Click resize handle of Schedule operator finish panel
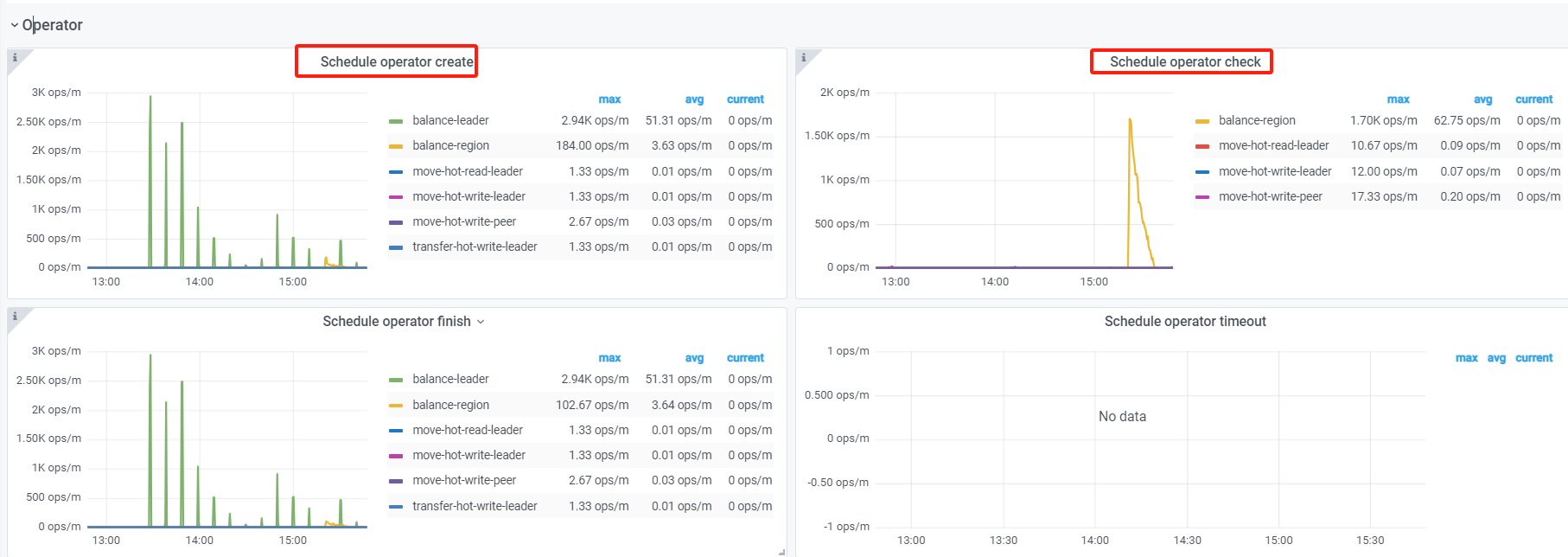The height and width of the screenshot is (557, 1568). click(781, 551)
